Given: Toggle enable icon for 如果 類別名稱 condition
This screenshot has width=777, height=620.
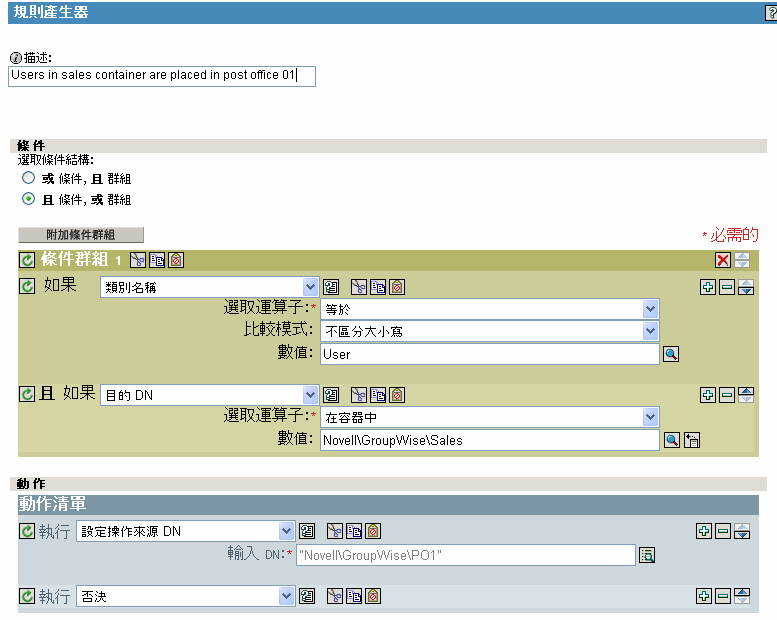Looking at the screenshot, I should [27, 286].
